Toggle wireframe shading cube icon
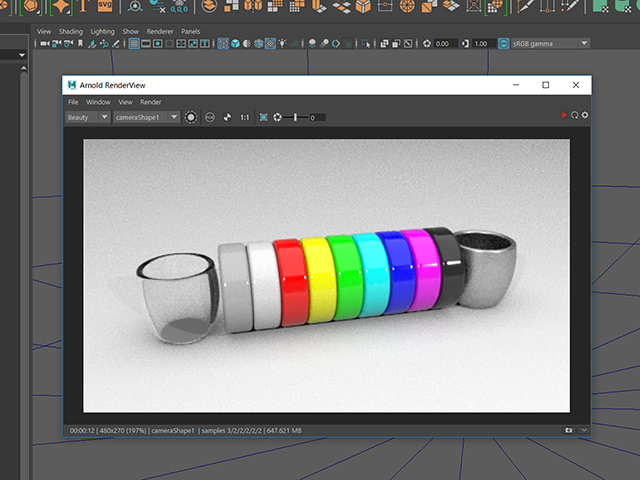Viewport: 640px width, 480px height. (223, 44)
